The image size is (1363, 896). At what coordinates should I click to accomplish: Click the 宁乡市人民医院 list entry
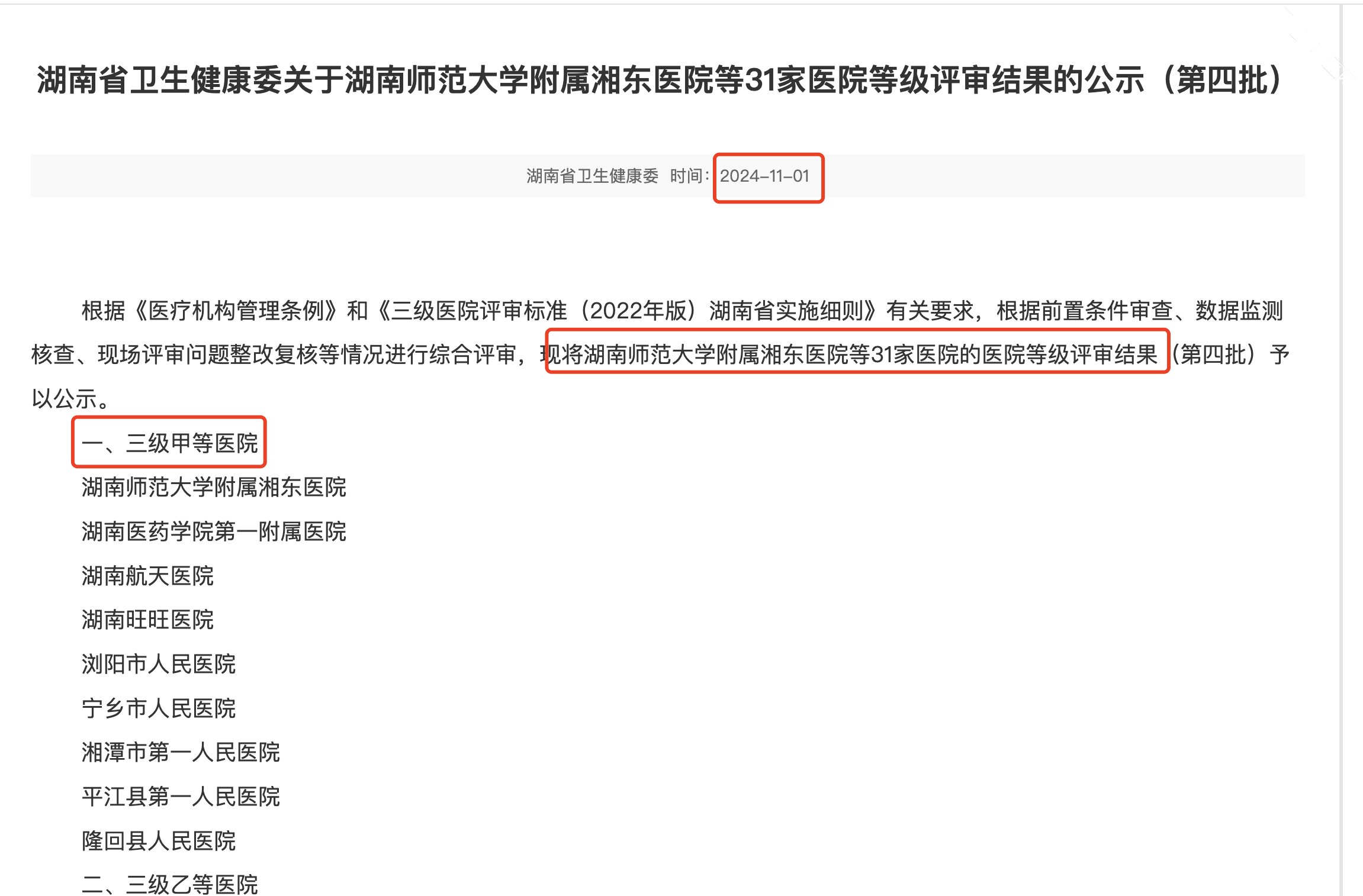coord(159,708)
